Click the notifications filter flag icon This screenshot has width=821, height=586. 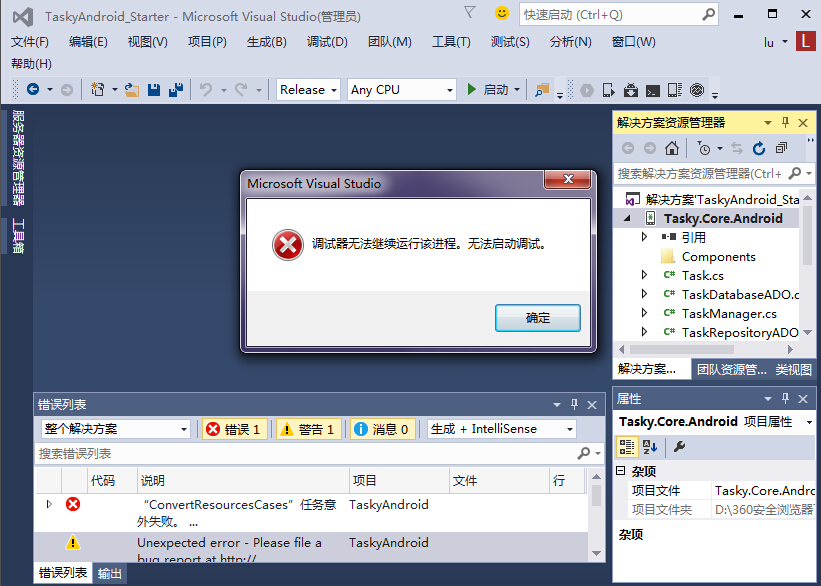click(470, 13)
